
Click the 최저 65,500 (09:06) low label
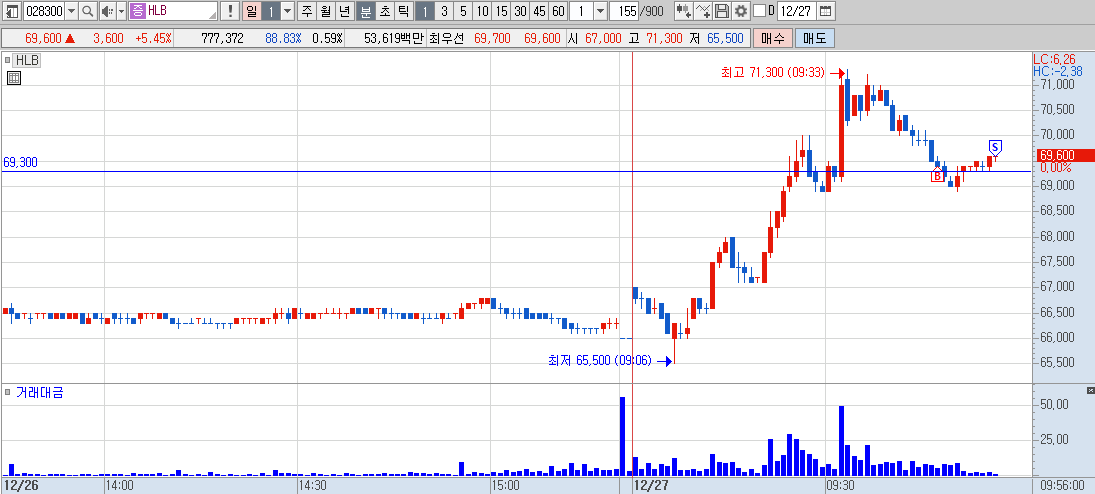click(x=600, y=361)
